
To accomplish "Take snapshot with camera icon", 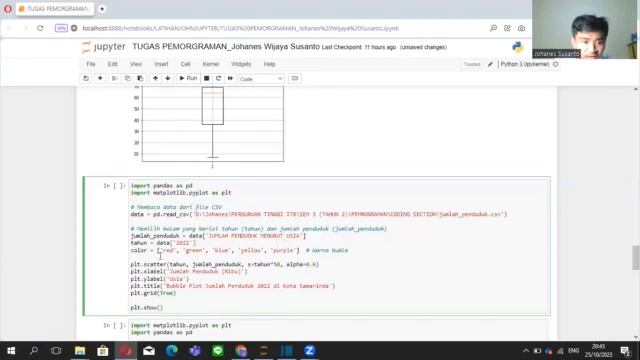I will click(522, 28).
